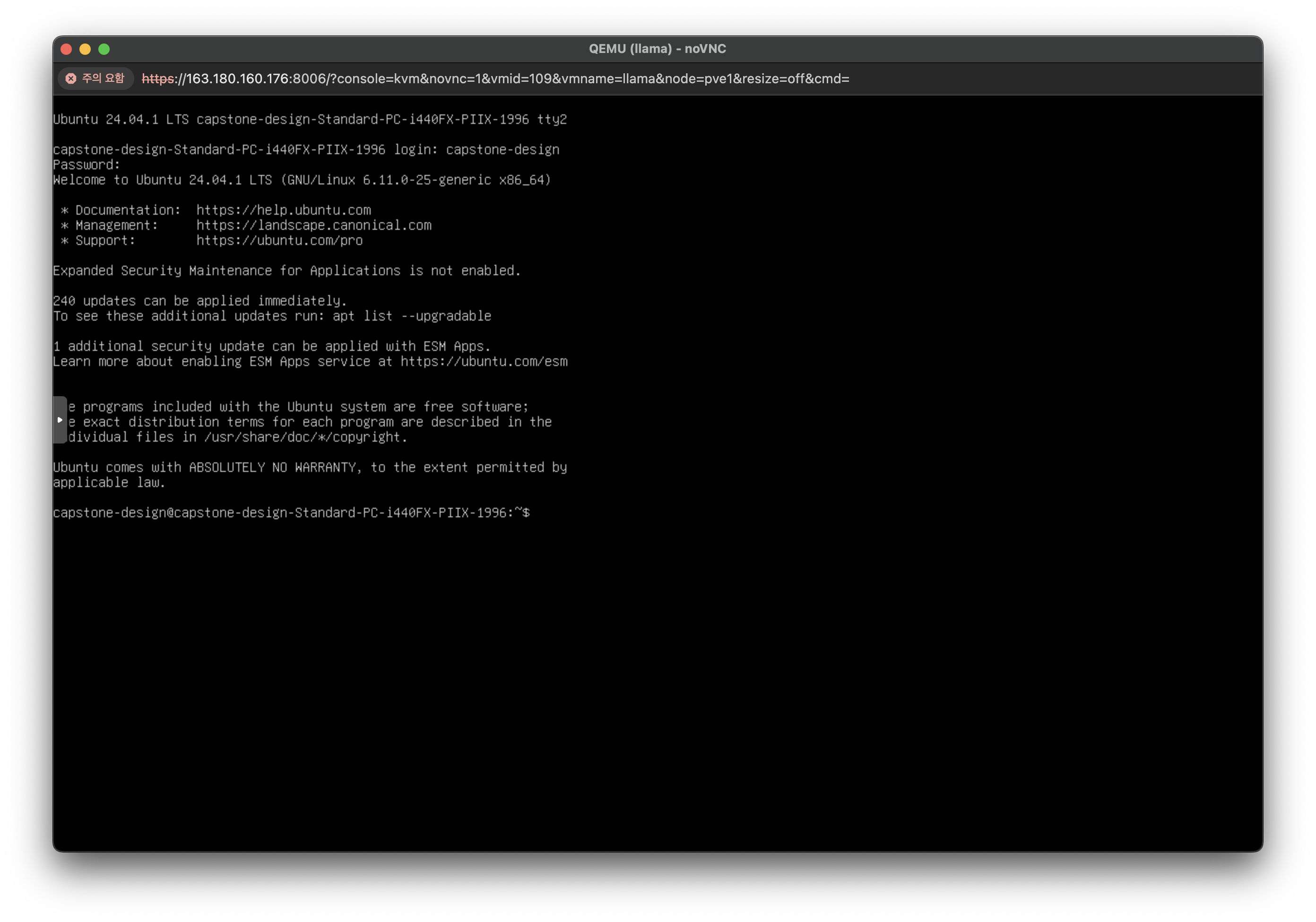Click the shell prompt ending with ~$
This screenshot has width=1316, height=922.
click(291, 513)
